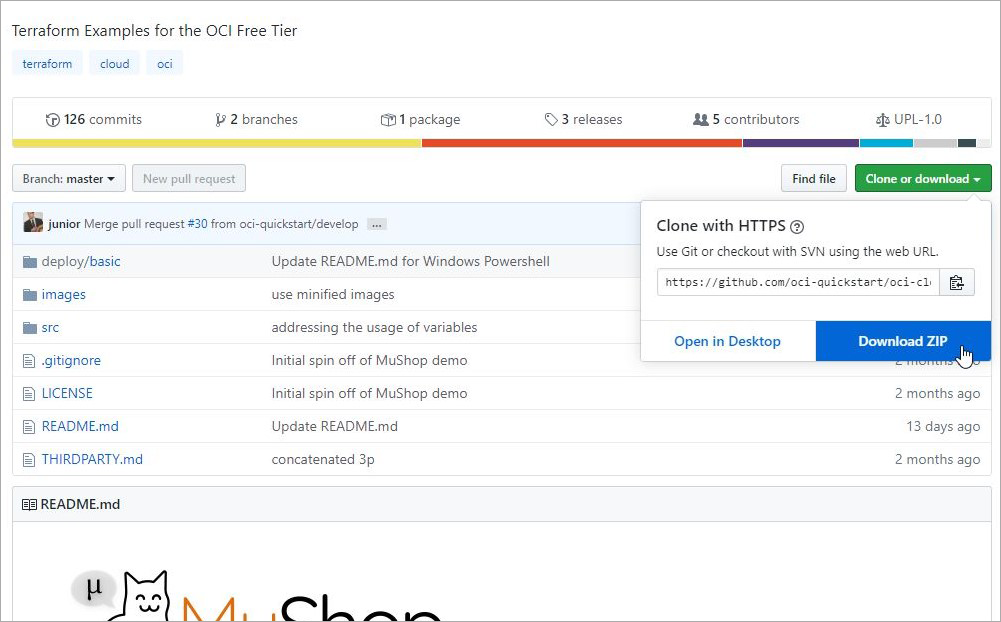The height and width of the screenshot is (622, 1001).
Task: Click the purple segment of the language bar
Action: (801, 143)
